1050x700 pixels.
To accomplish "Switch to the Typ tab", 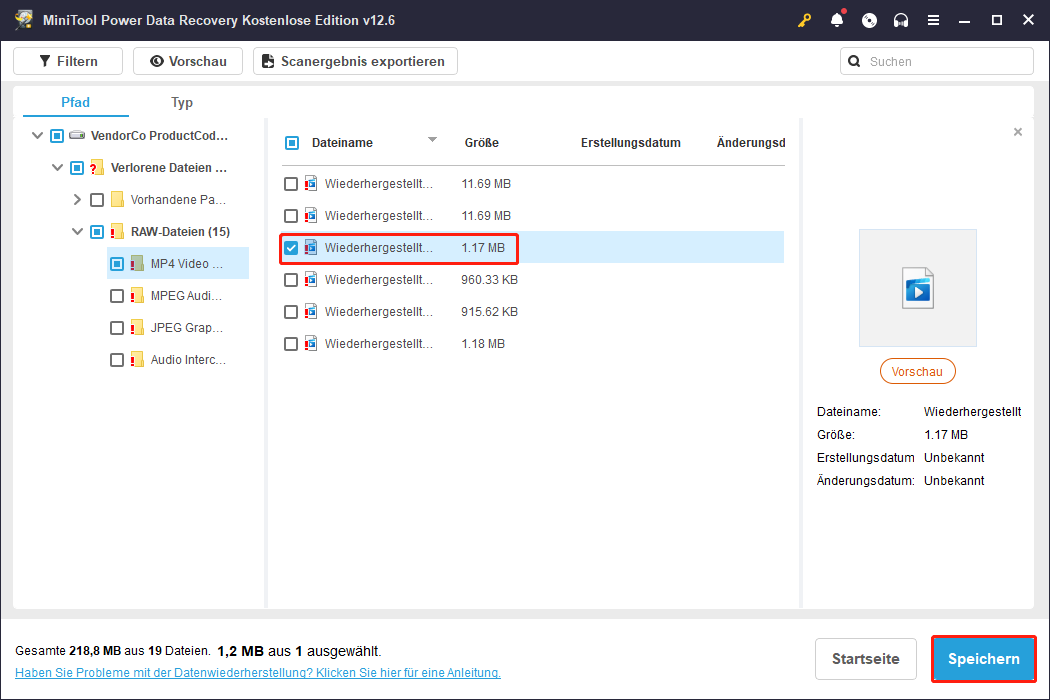I will click(181, 102).
